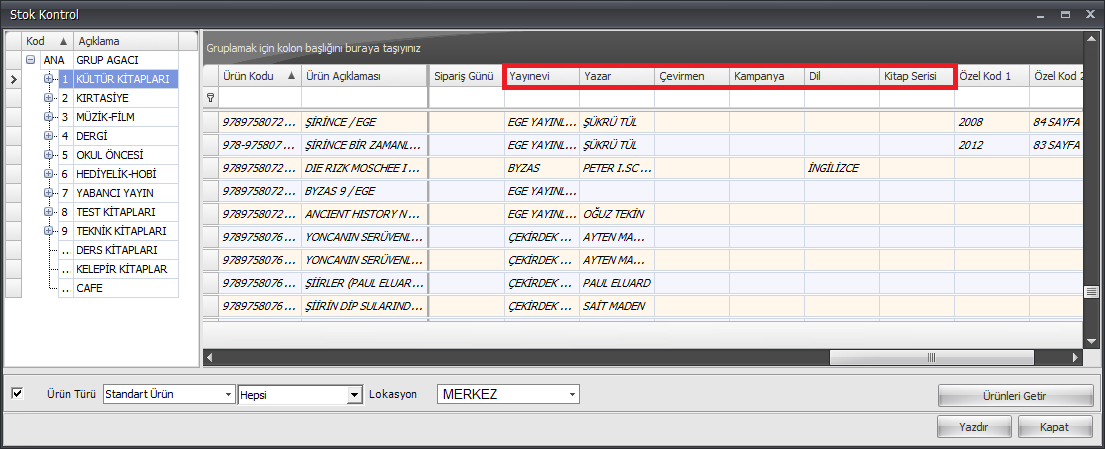1105x449 pixels.
Task: Open the Standart Ürün type dropdown
Action: [x=226, y=395]
